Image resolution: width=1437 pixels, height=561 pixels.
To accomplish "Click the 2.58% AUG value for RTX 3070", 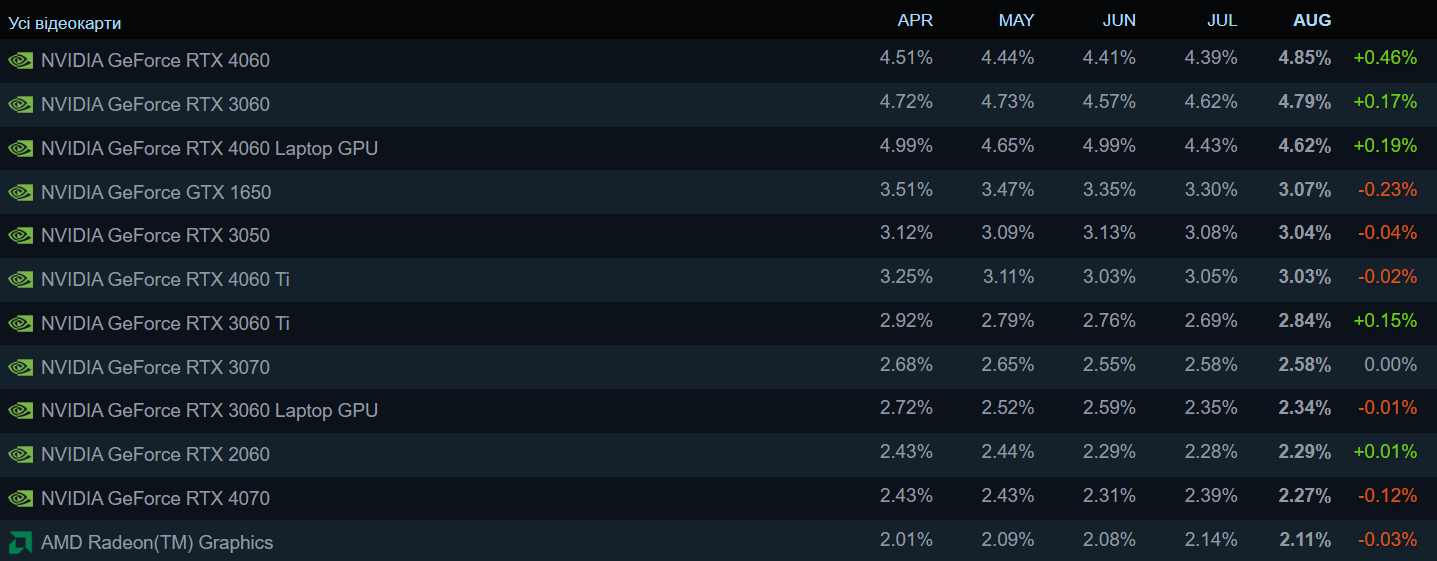I will point(1305,364).
